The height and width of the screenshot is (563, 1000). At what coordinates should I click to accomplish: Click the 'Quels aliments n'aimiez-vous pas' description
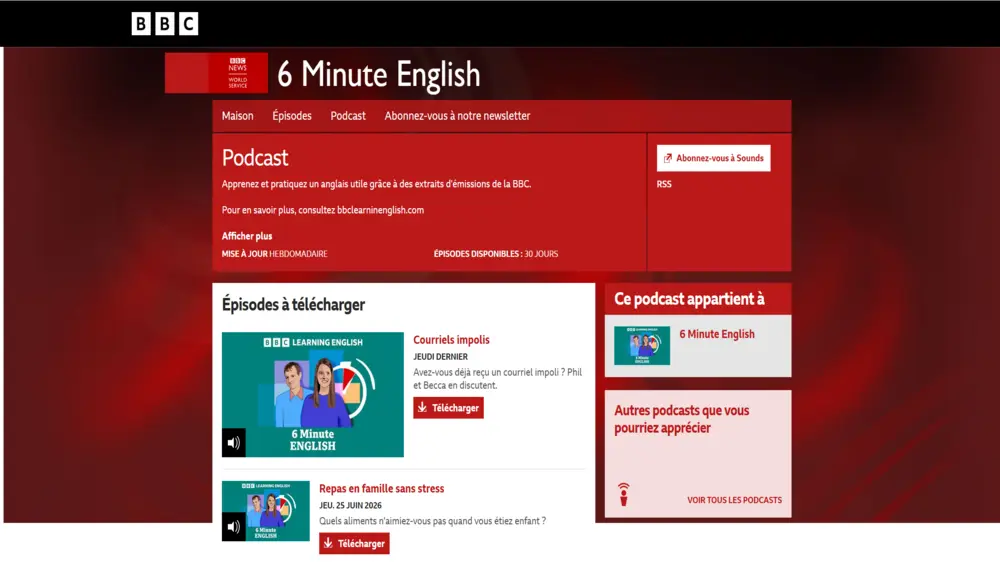click(x=432, y=521)
